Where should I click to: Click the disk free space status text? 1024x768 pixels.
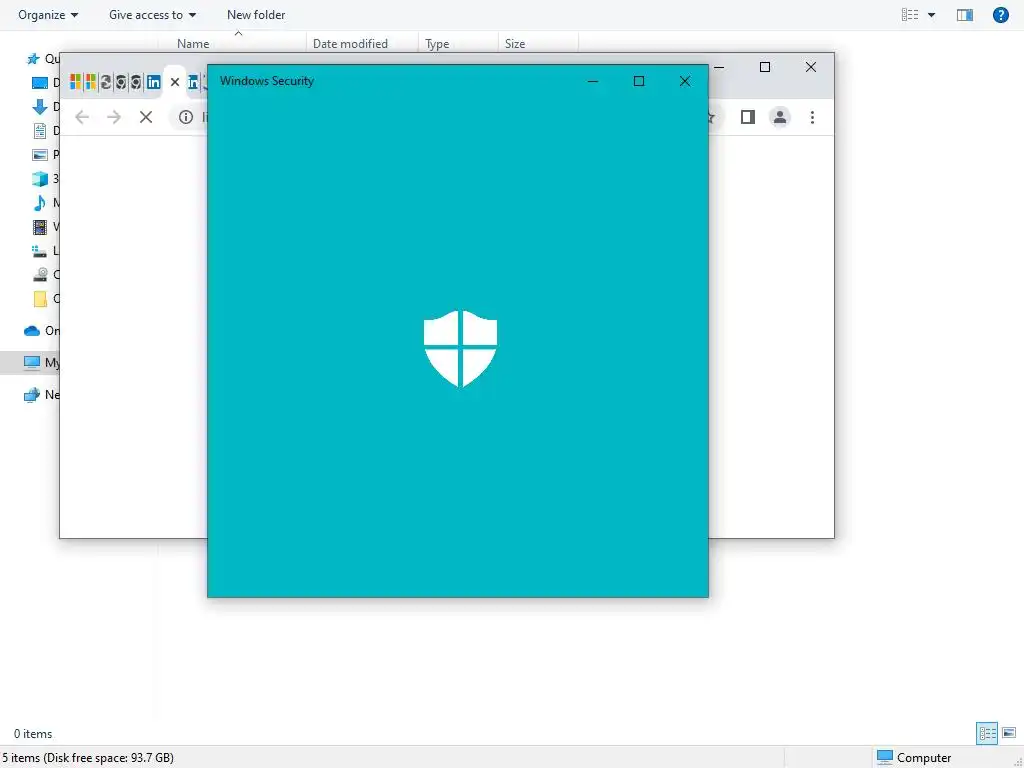88,758
